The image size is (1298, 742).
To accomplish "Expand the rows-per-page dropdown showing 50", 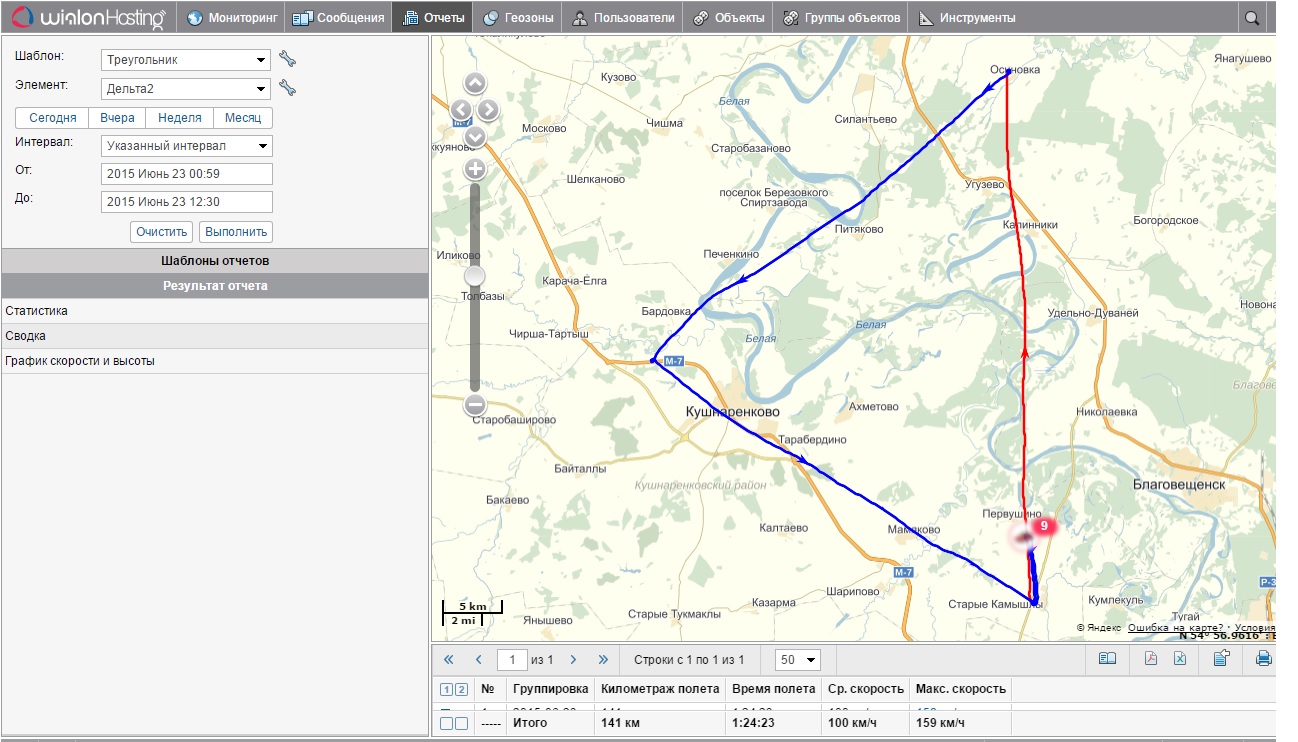I will [798, 659].
